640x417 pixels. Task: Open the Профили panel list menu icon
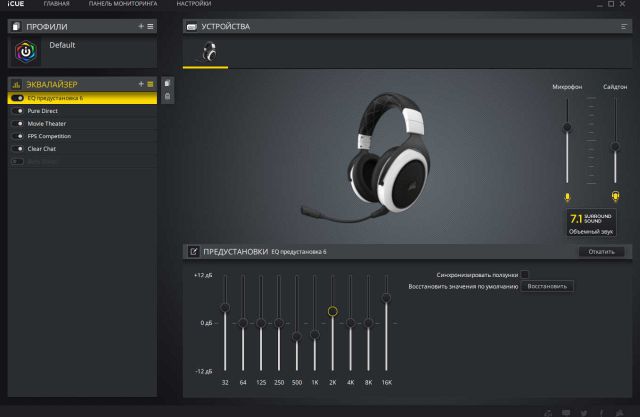[x=151, y=25]
